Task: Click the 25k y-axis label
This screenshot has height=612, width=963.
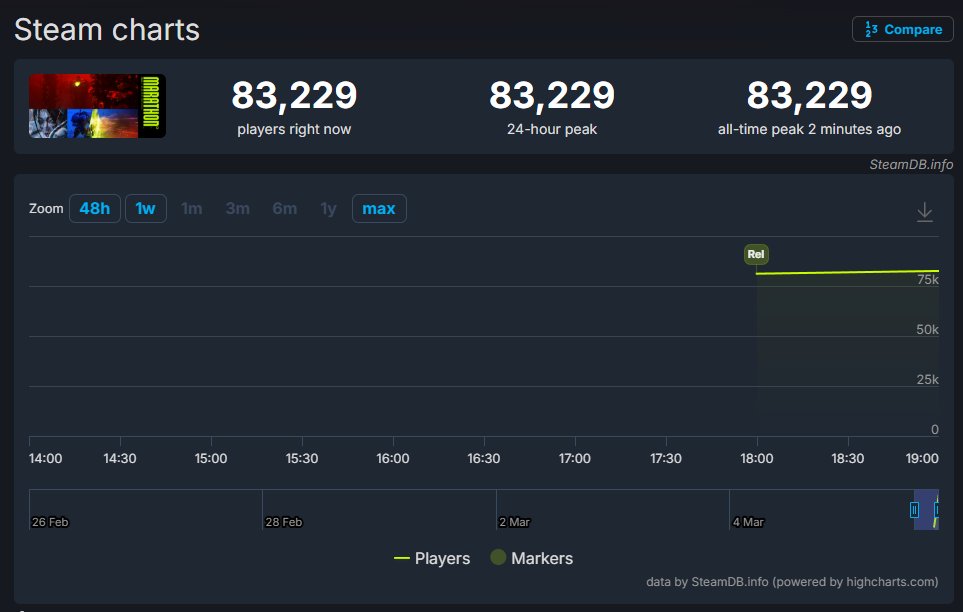Action: [x=927, y=380]
